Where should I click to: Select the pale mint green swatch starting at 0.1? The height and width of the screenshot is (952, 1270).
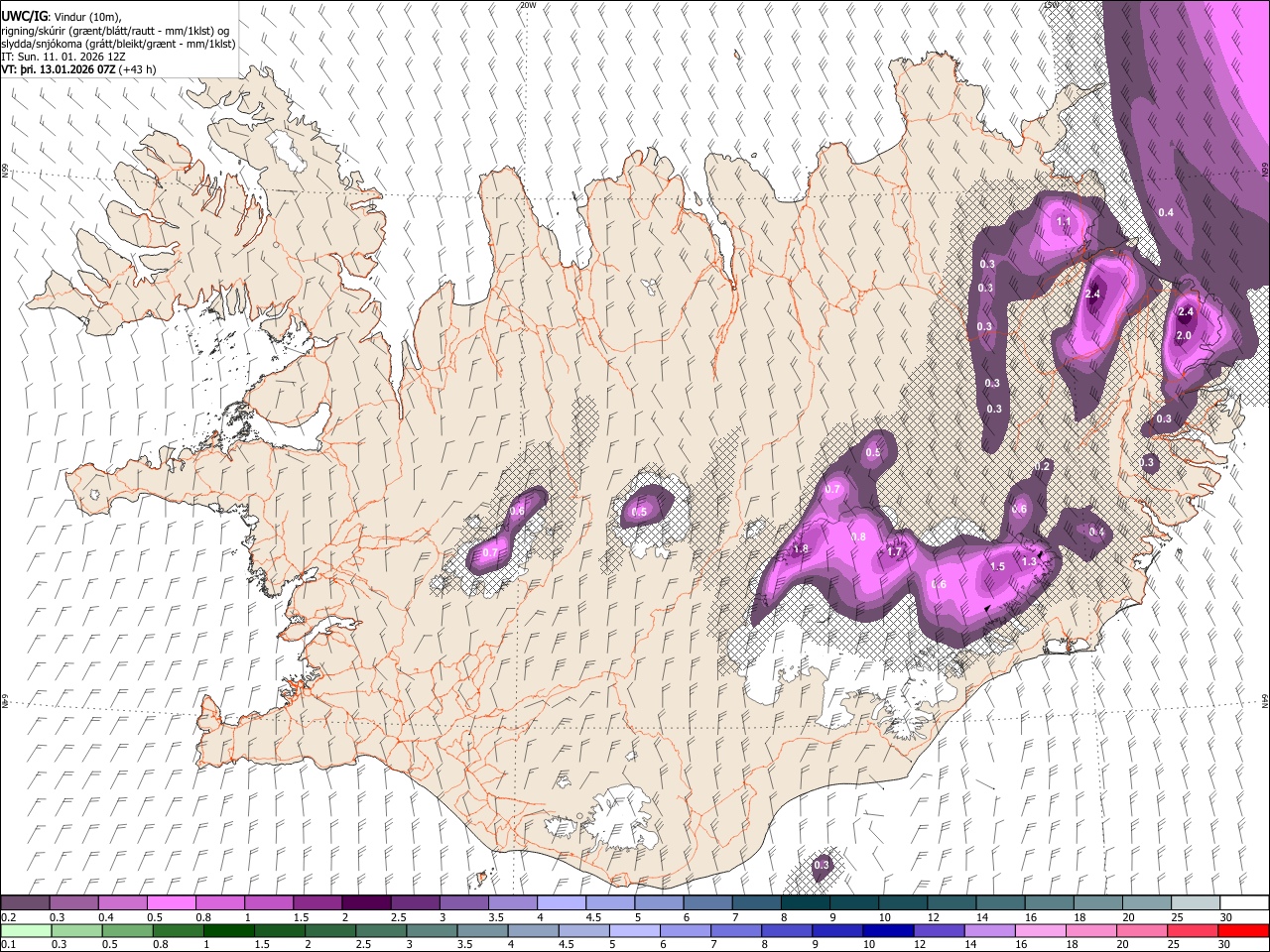[26, 930]
